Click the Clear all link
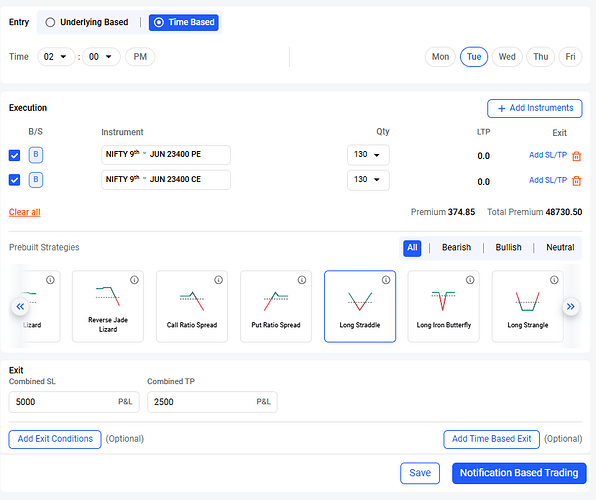The width and height of the screenshot is (596, 500). click(x=25, y=212)
